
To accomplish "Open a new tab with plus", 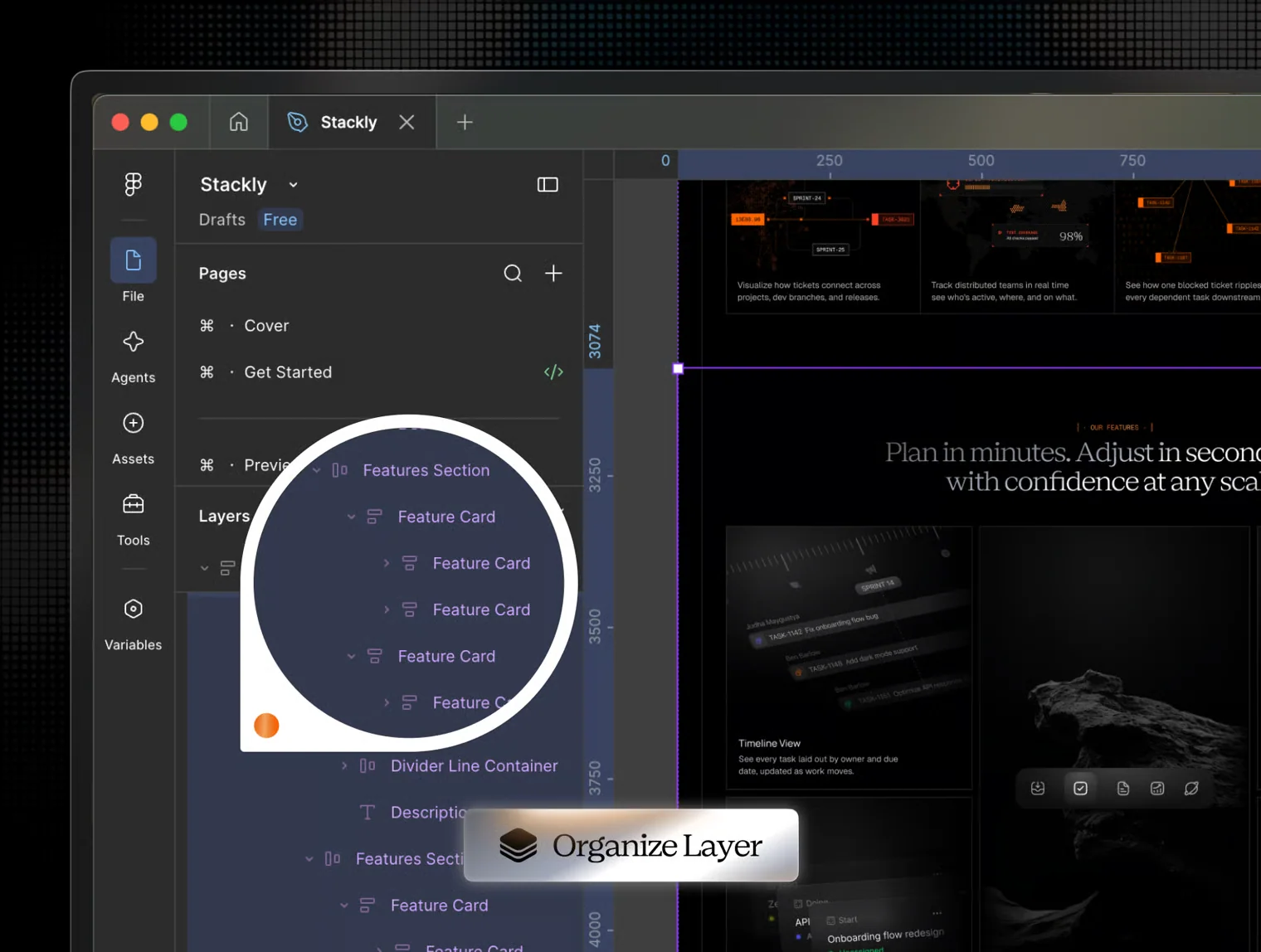I will 465,122.
